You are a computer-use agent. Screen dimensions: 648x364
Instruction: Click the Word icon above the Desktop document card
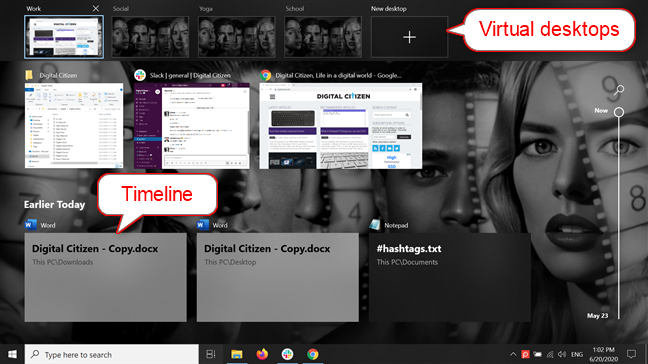coord(202,225)
